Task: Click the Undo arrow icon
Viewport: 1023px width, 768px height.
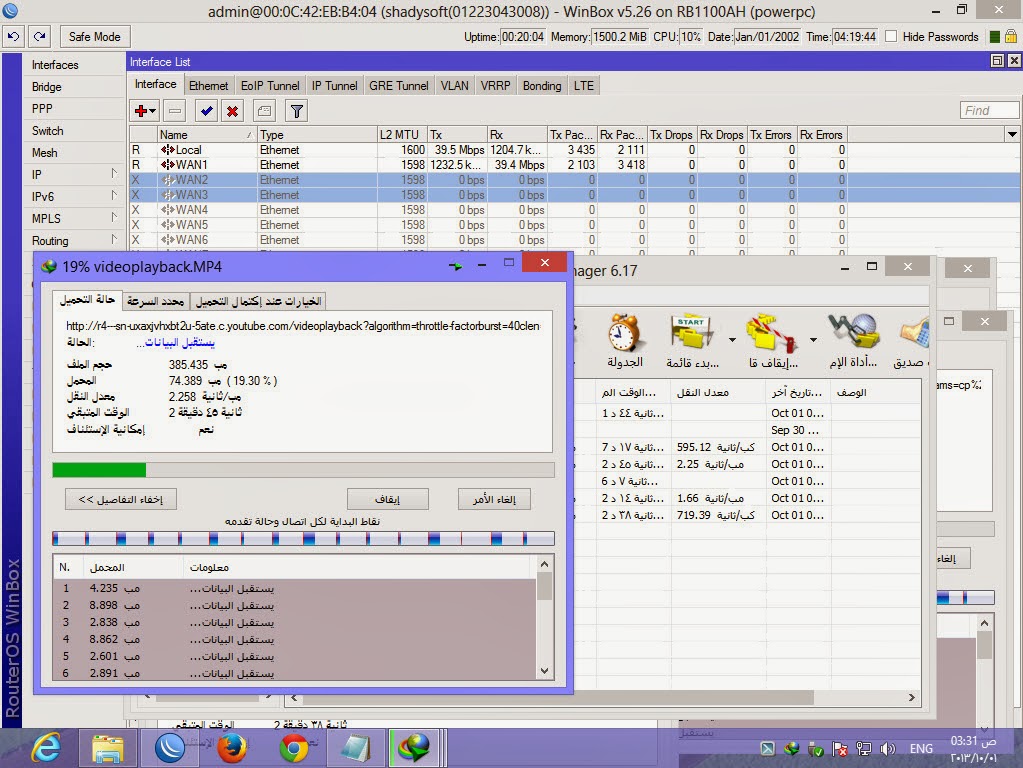Action: (14, 37)
